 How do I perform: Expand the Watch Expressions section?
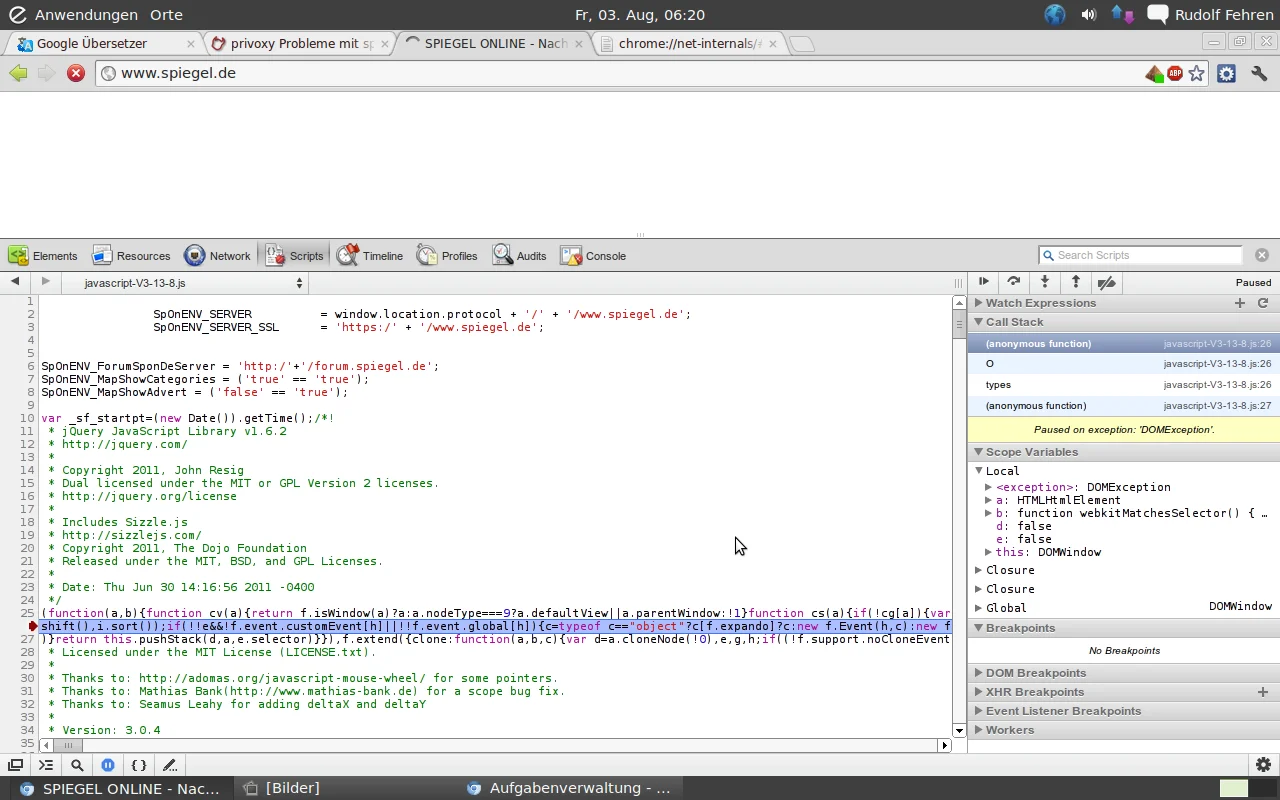click(1040, 303)
